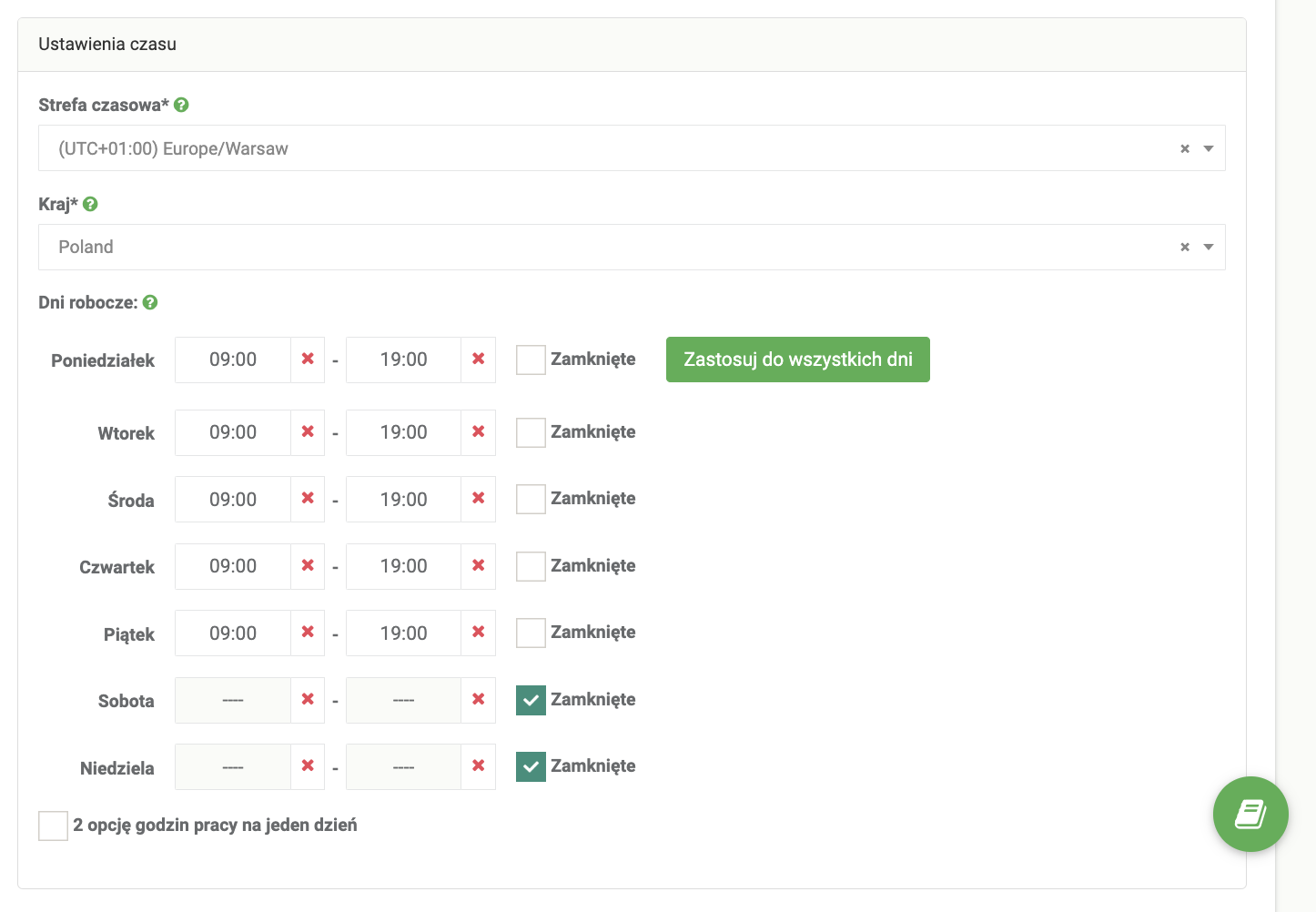Select the empty Sobota start time field

click(x=233, y=700)
